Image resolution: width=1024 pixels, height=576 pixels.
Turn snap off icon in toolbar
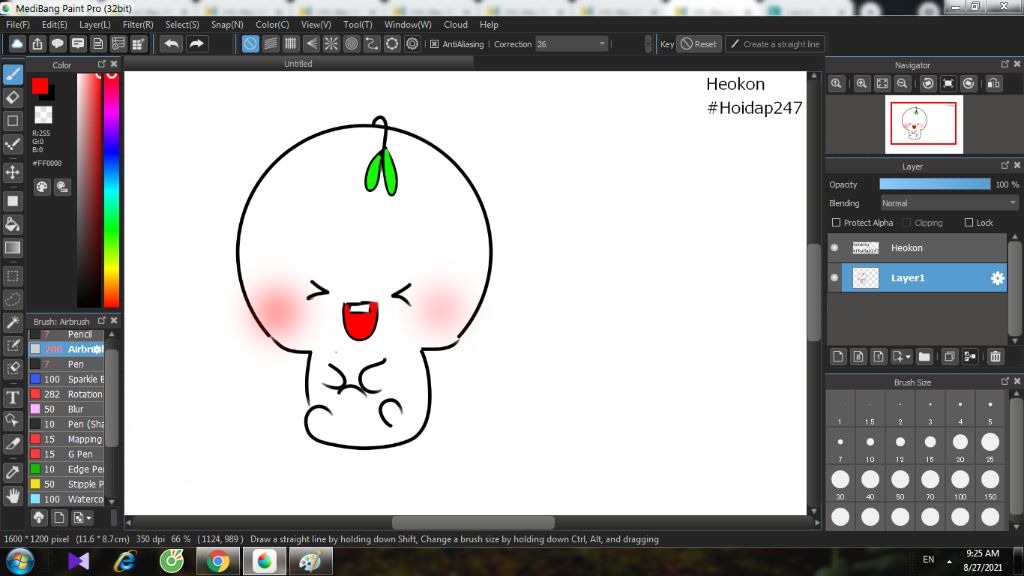click(250, 44)
